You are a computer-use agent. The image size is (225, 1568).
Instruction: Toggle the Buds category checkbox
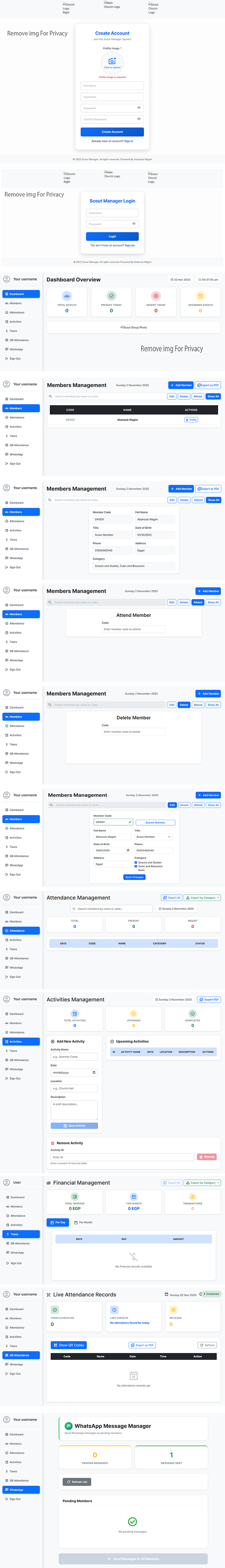coord(136,870)
